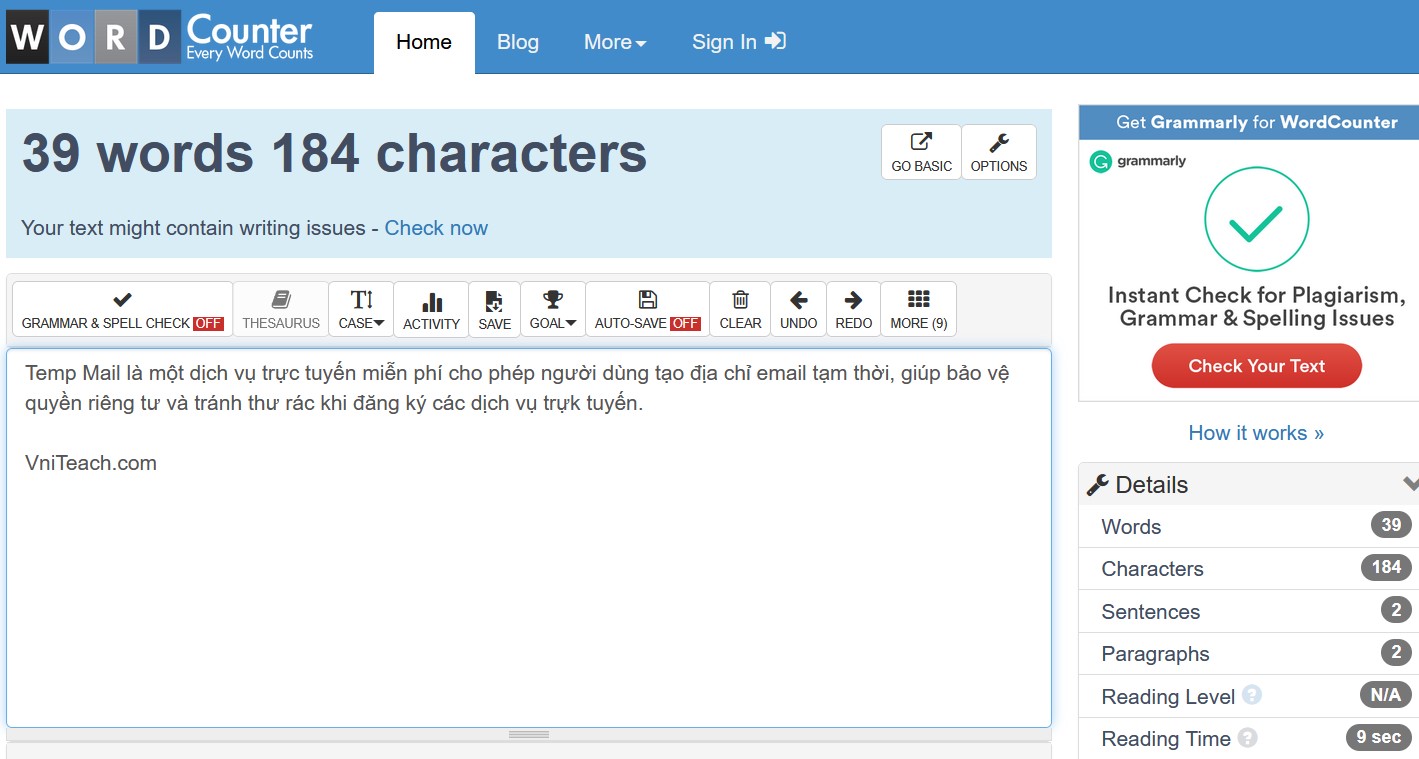Screen dimensions: 1419x759
Task: Click the WordCounter logo
Action: click(x=160, y=36)
